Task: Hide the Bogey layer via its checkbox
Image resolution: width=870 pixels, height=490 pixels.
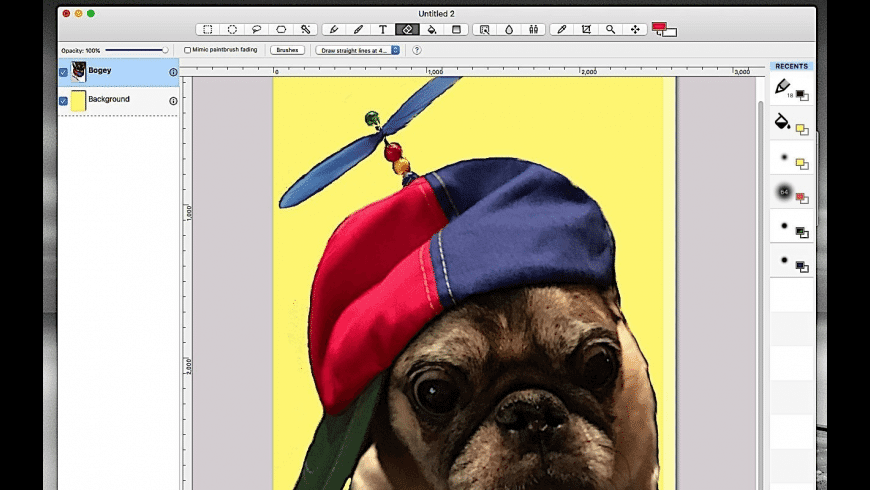Action: point(64,72)
